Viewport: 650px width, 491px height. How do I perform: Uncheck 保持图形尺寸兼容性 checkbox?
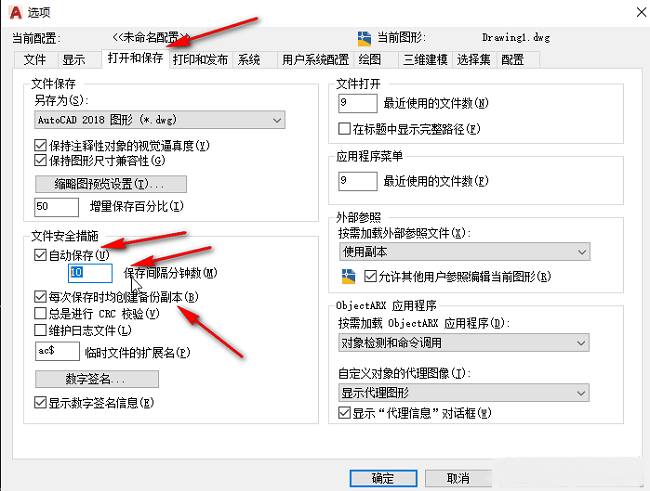[x=40, y=160]
